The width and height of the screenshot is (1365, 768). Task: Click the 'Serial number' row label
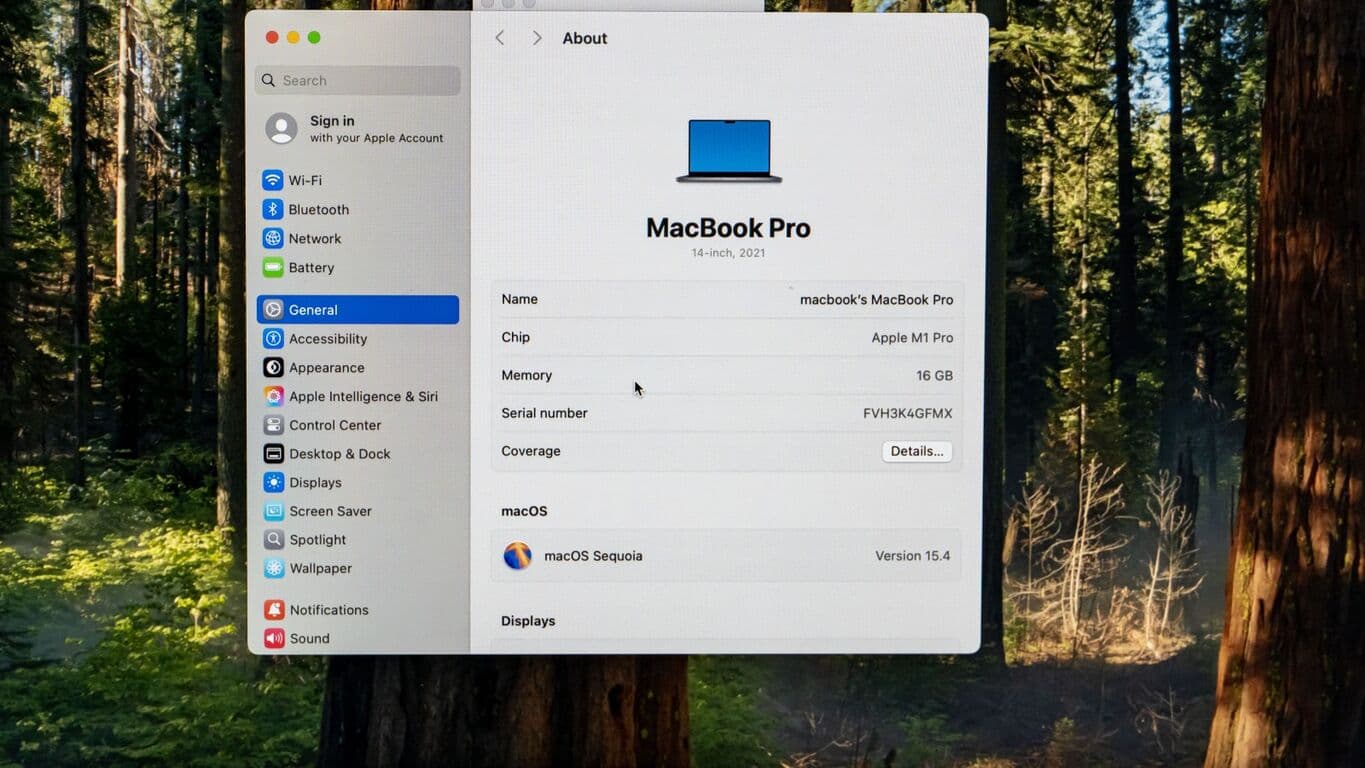point(544,413)
